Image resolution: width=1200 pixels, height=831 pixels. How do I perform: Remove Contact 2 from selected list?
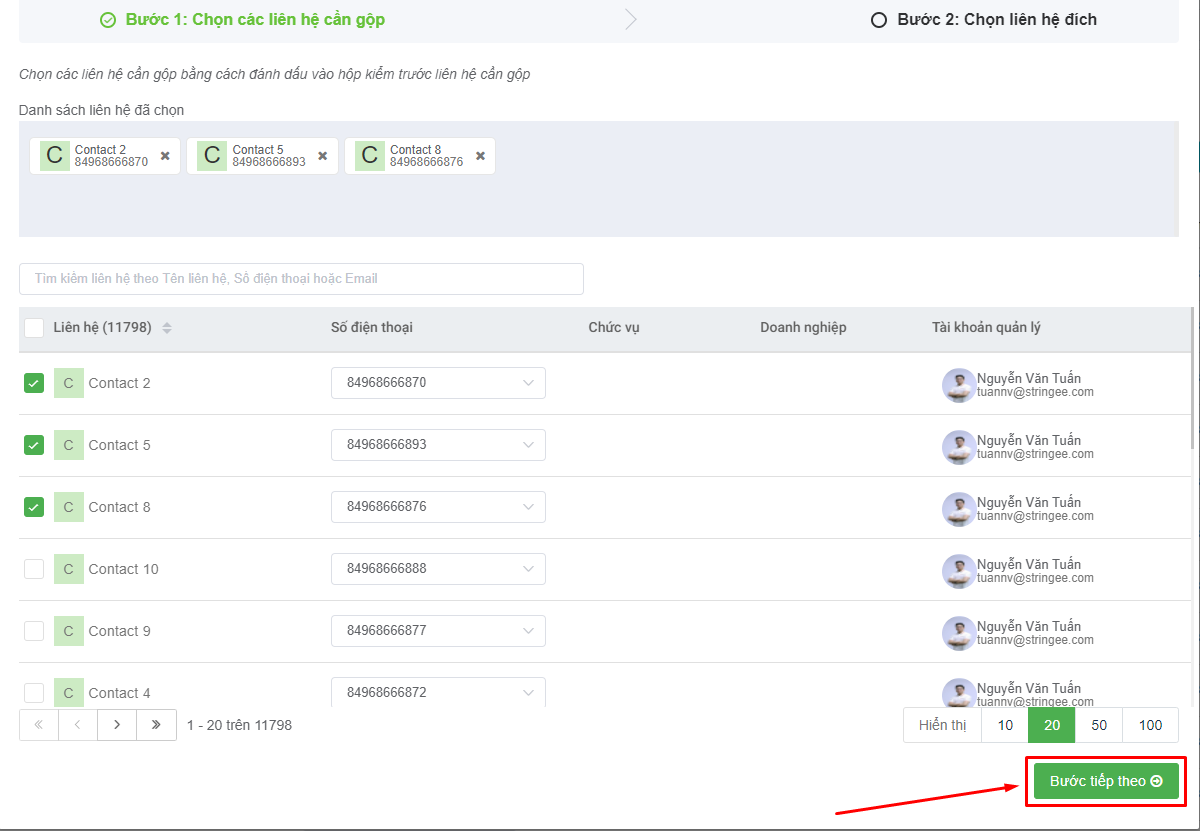coord(165,156)
